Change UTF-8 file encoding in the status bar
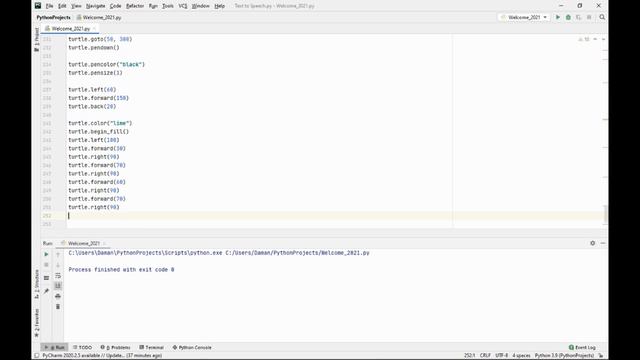The image size is (640, 360). 502,356
